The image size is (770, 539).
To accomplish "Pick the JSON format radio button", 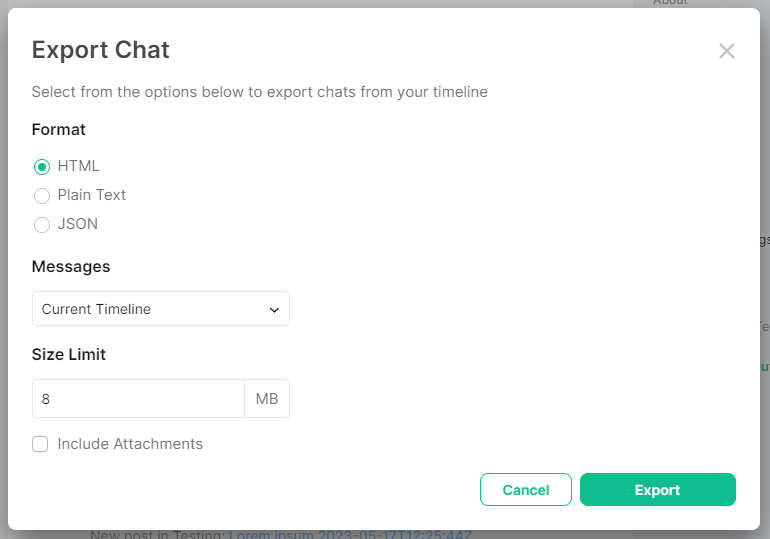I will click(x=42, y=225).
